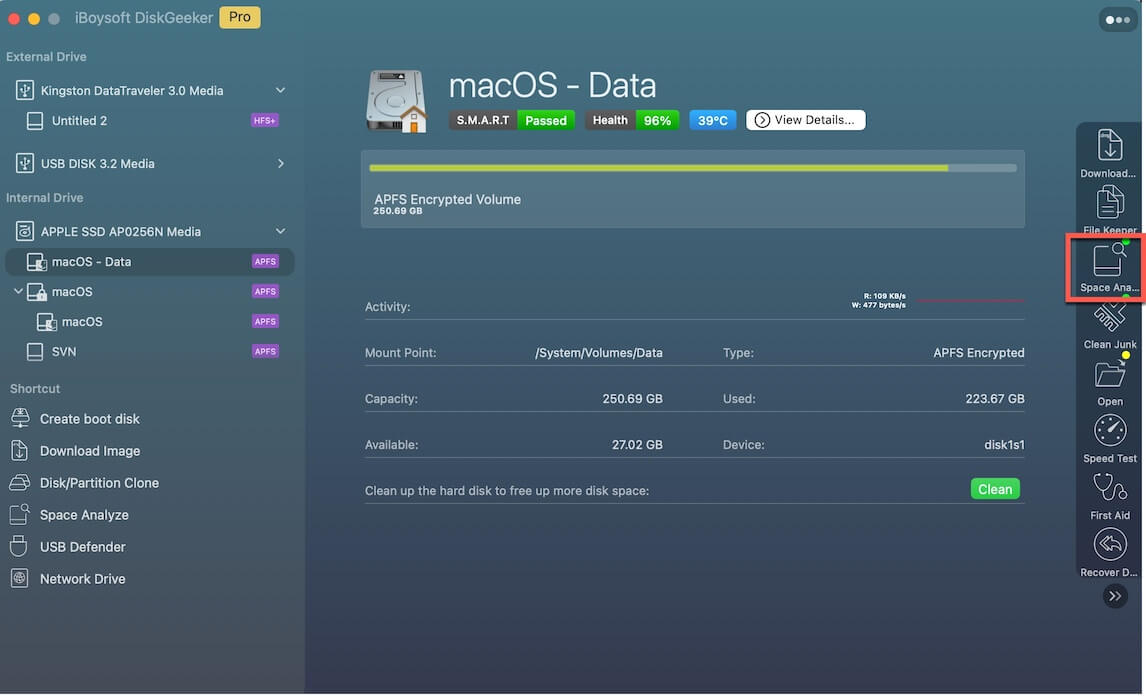
Task: Open Create boot disk shortcut
Action: [x=89, y=419]
